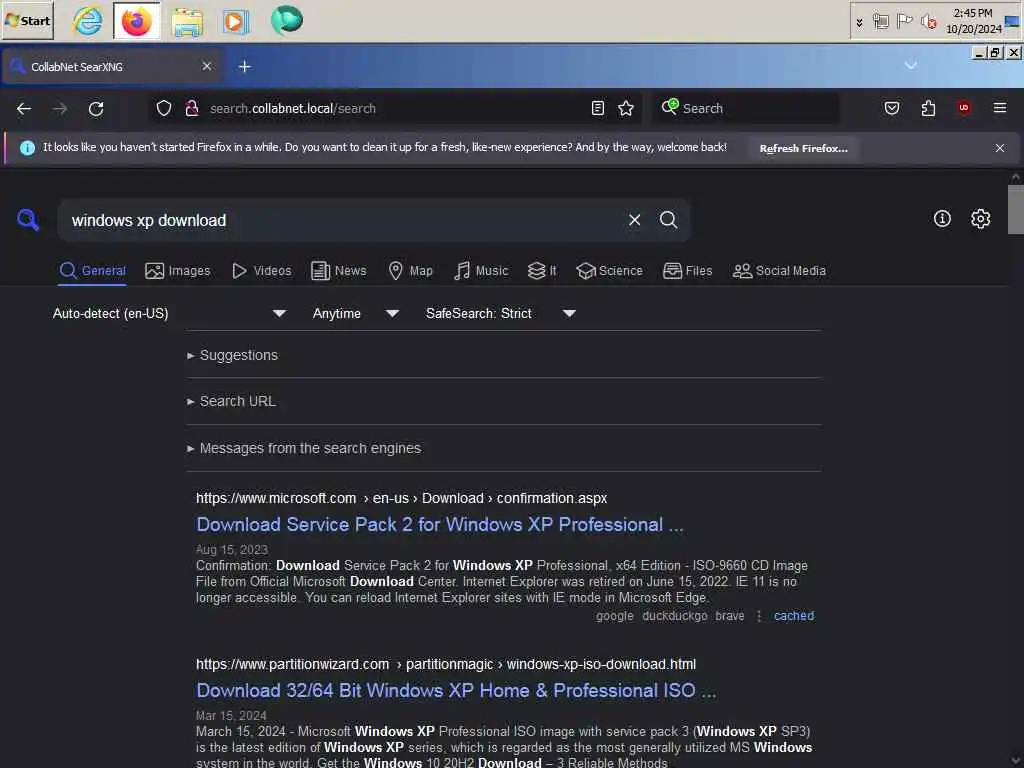This screenshot has height=768, width=1024.
Task: Open the SearXNG about info icon
Action: click(942, 219)
